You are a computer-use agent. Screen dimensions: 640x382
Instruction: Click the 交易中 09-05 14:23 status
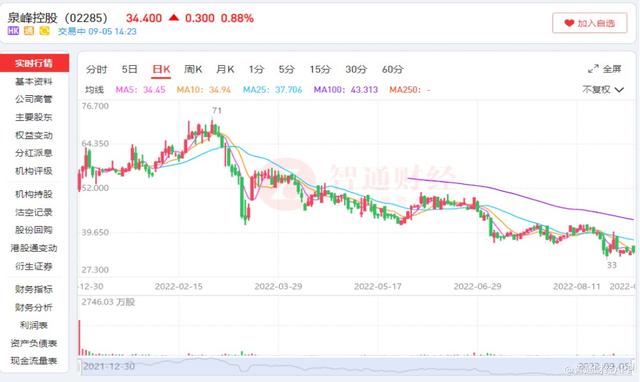97,31
